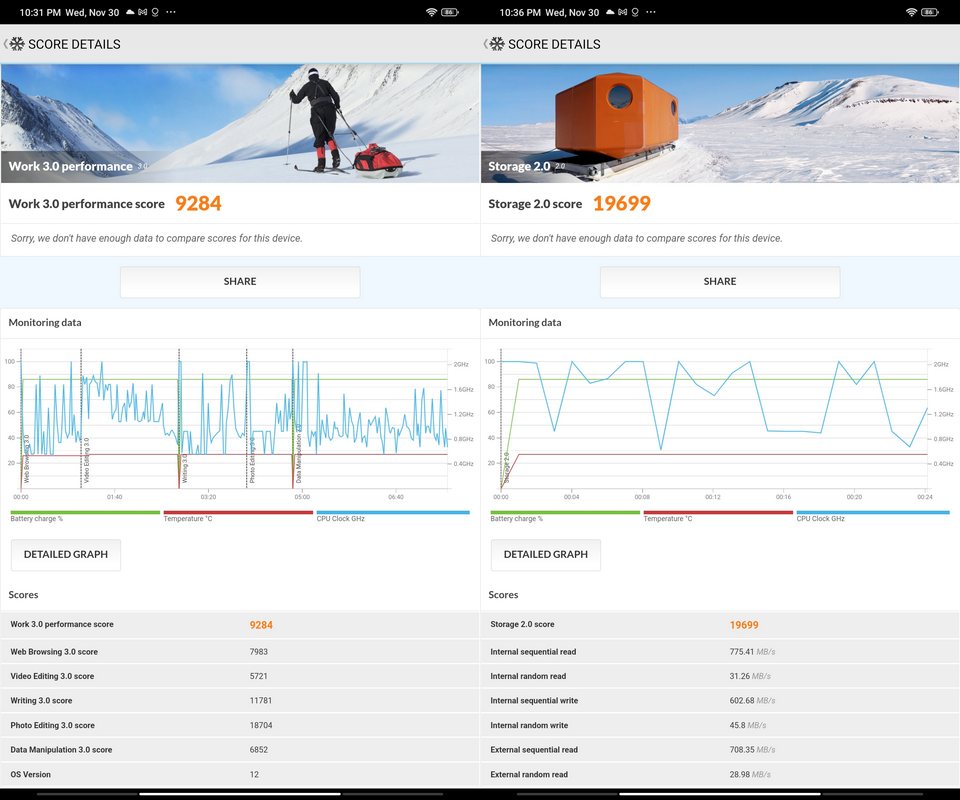
Task: Select the Internal sequential read row
Action: click(x=720, y=652)
